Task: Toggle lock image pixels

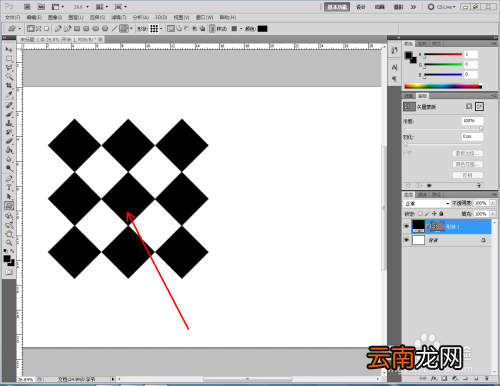Action: (x=427, y=214)
